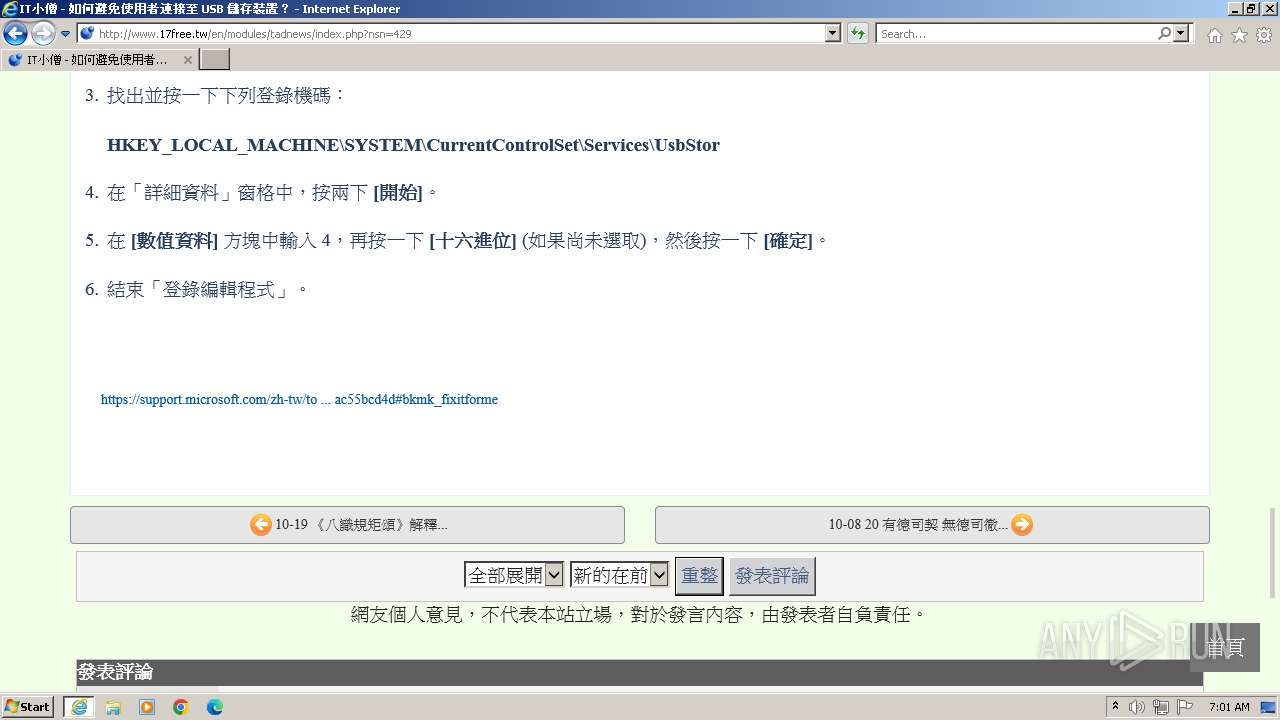Click the IE Forward navigation button

[x=43, y=34]
